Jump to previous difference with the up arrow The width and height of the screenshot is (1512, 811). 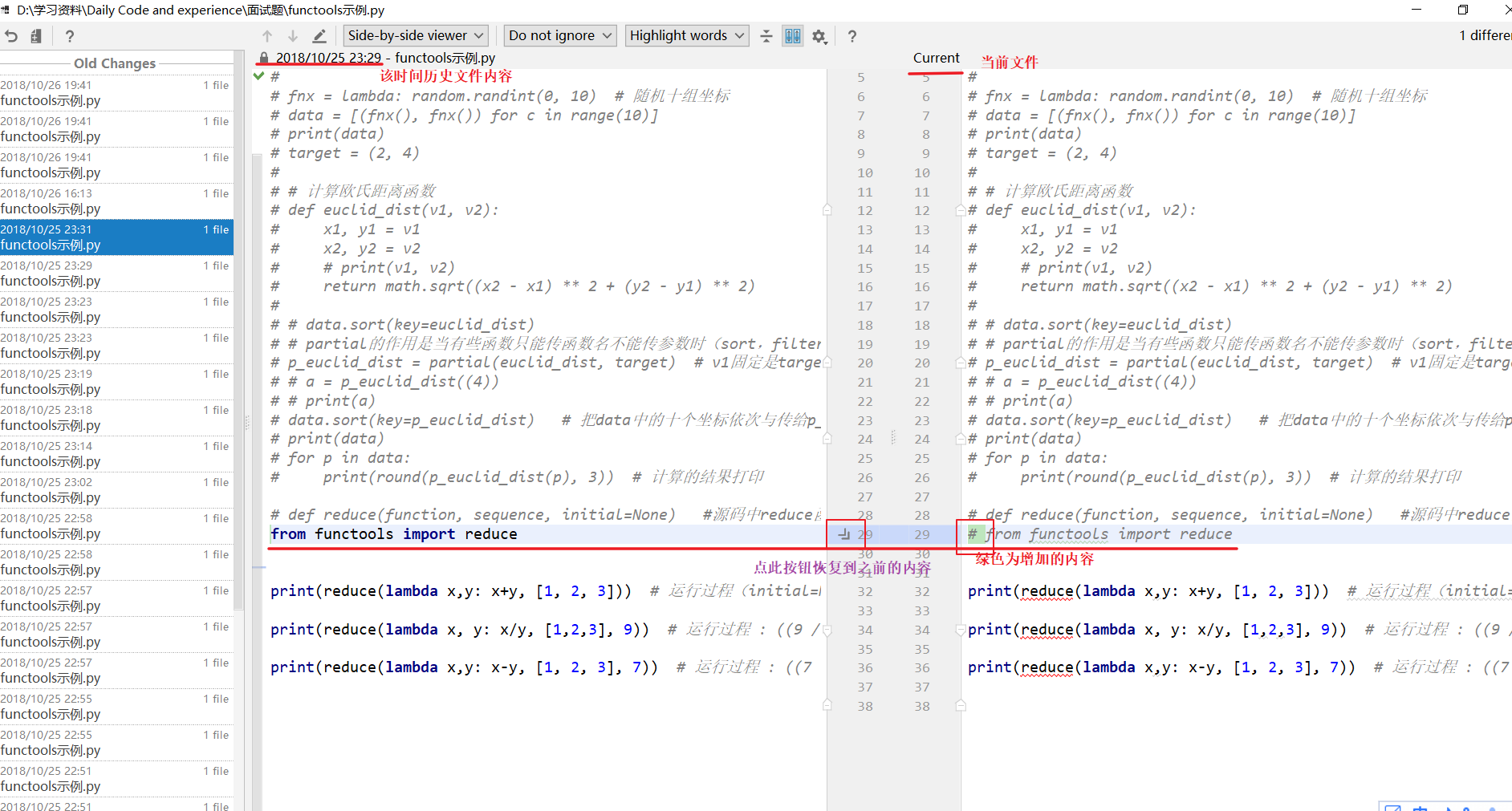click(x=267, y=35)
